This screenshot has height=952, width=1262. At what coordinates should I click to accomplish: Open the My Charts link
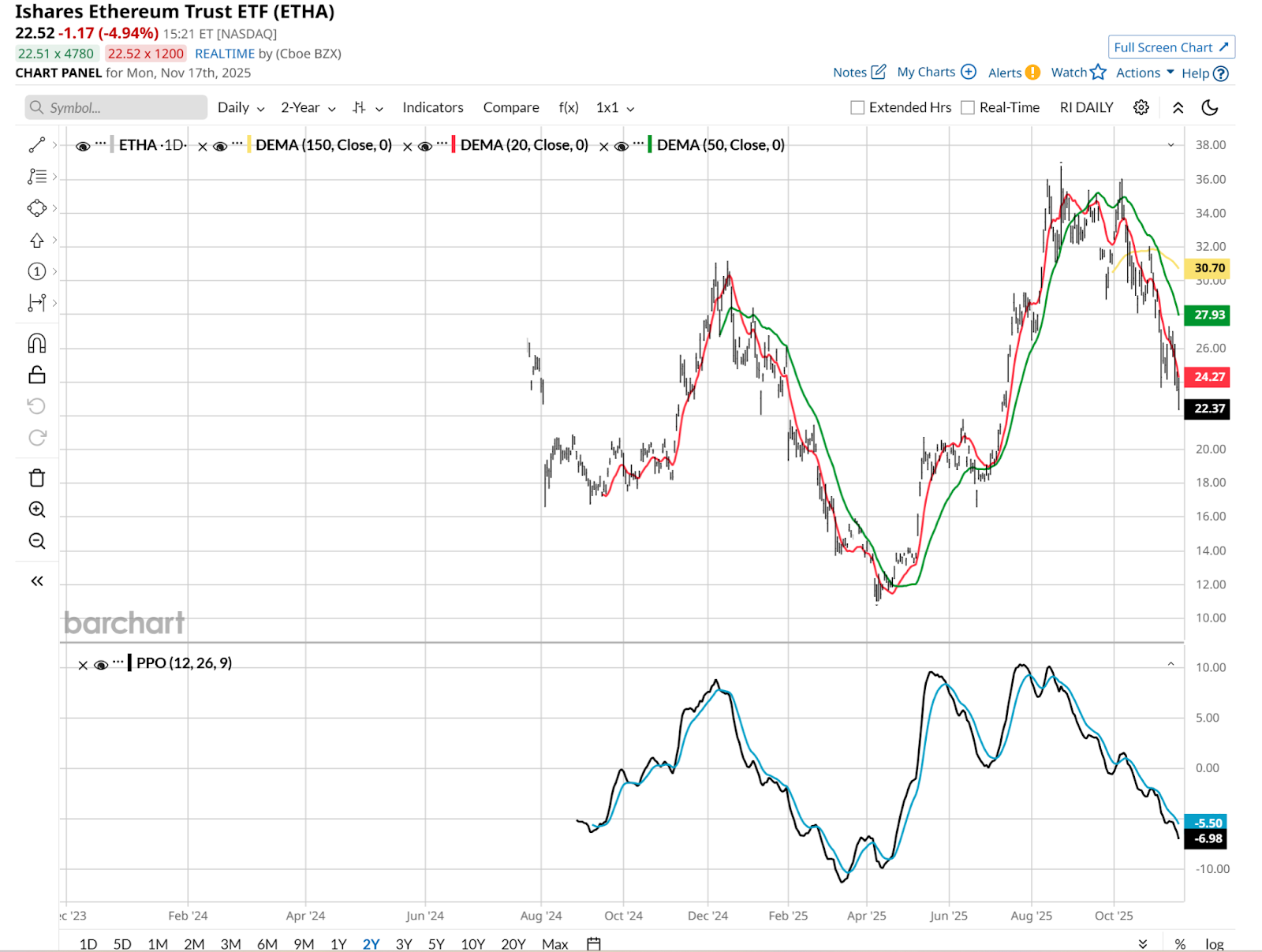pyautogui.click(x=936, y=73)
